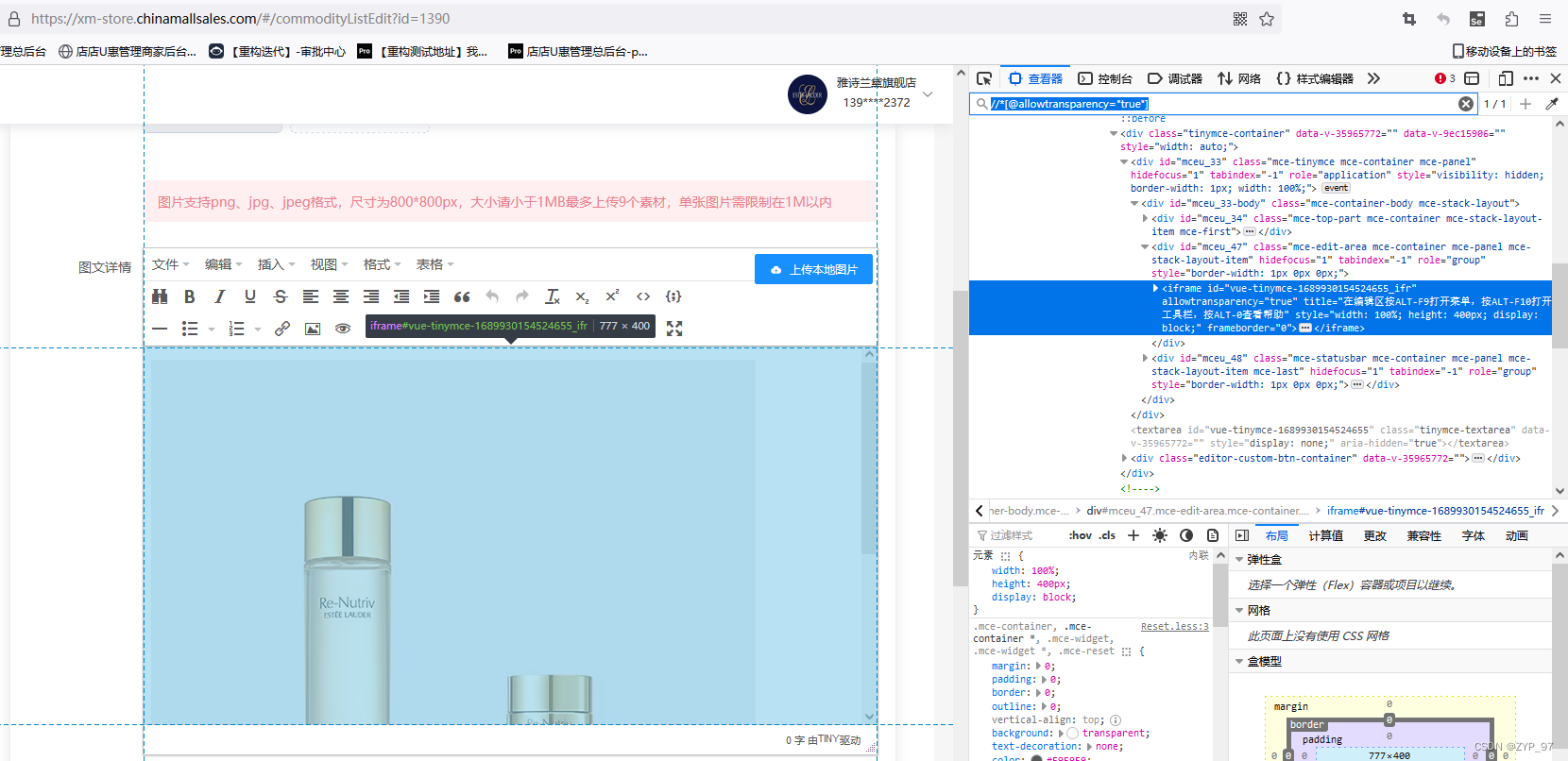Image resolution: width=1568 pixels, height=761 pixels.
Task: Apply underline formatting
Action: [x=250, y=296]
